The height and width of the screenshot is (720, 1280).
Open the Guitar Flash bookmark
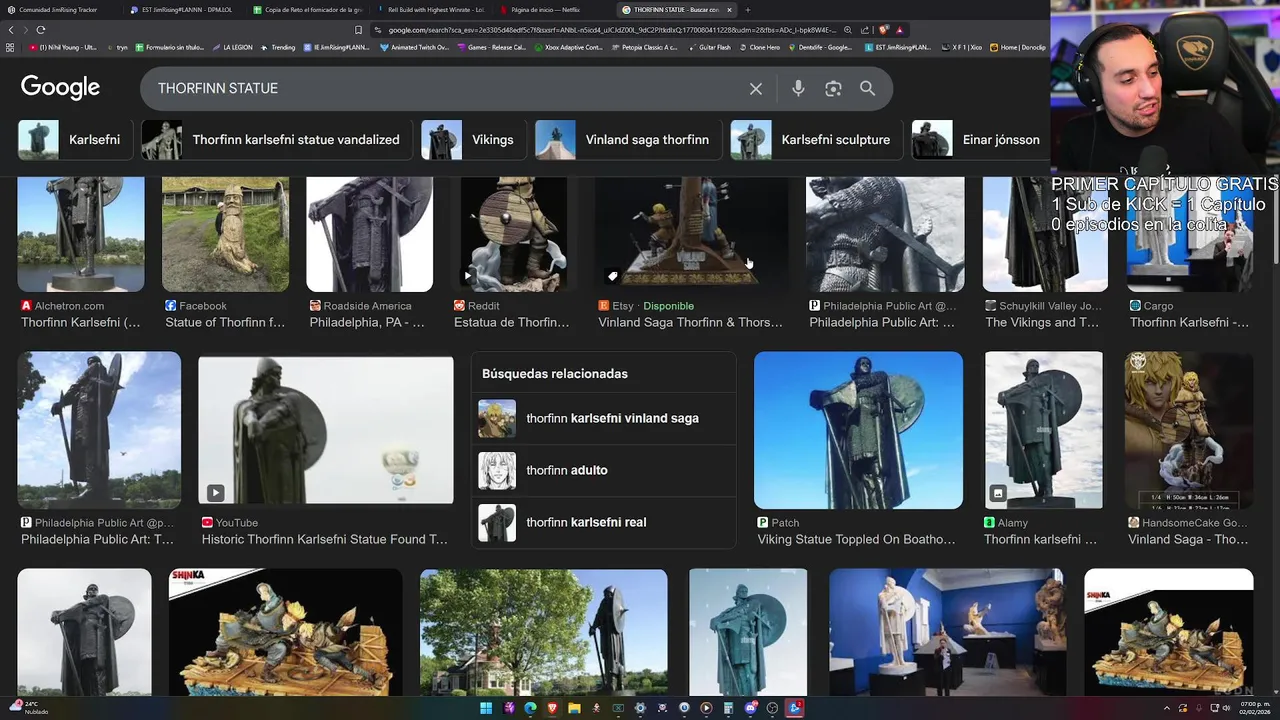coord(709,47)
